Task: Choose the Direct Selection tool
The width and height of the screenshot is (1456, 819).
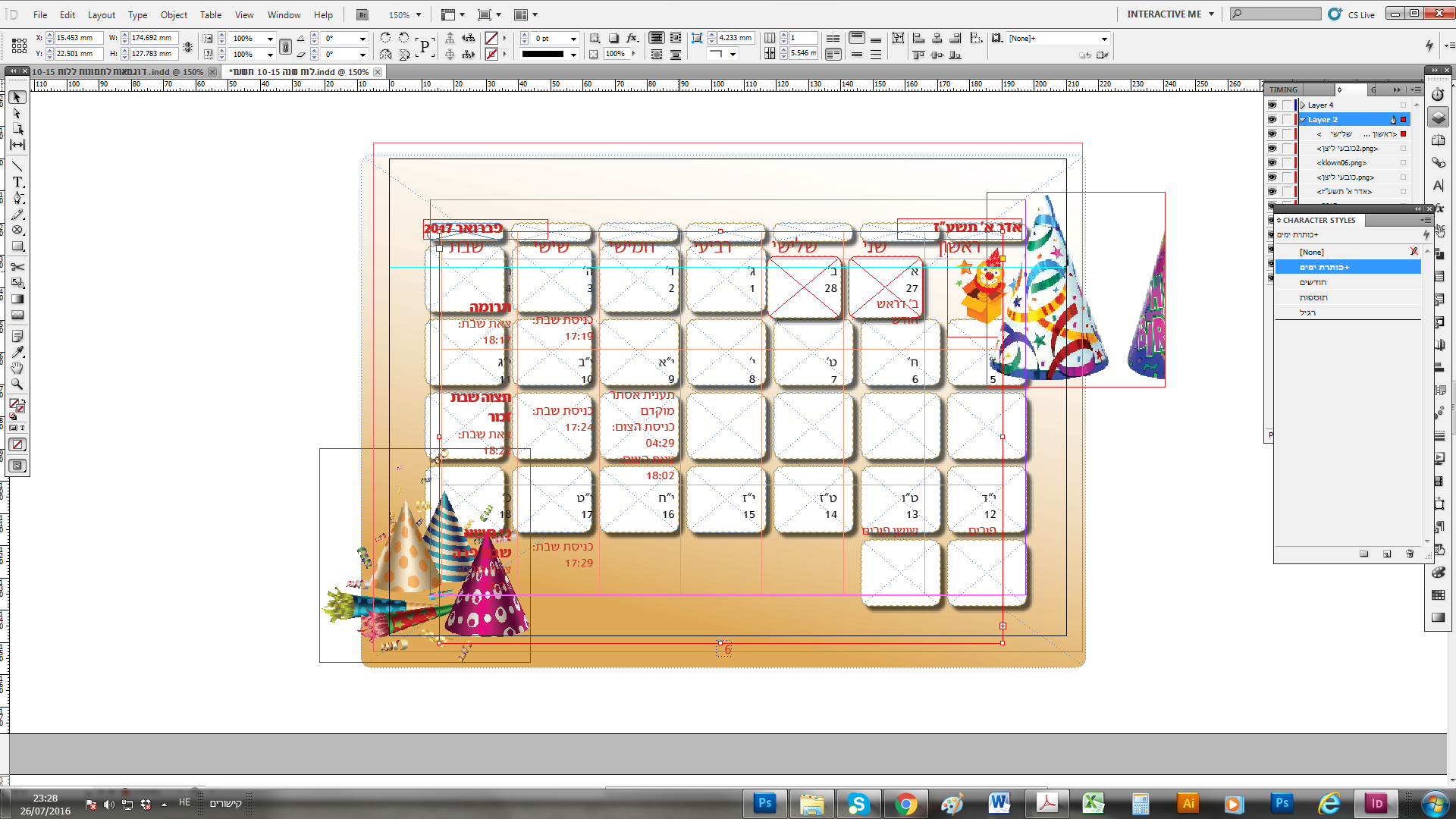Action: click(17, 113)
